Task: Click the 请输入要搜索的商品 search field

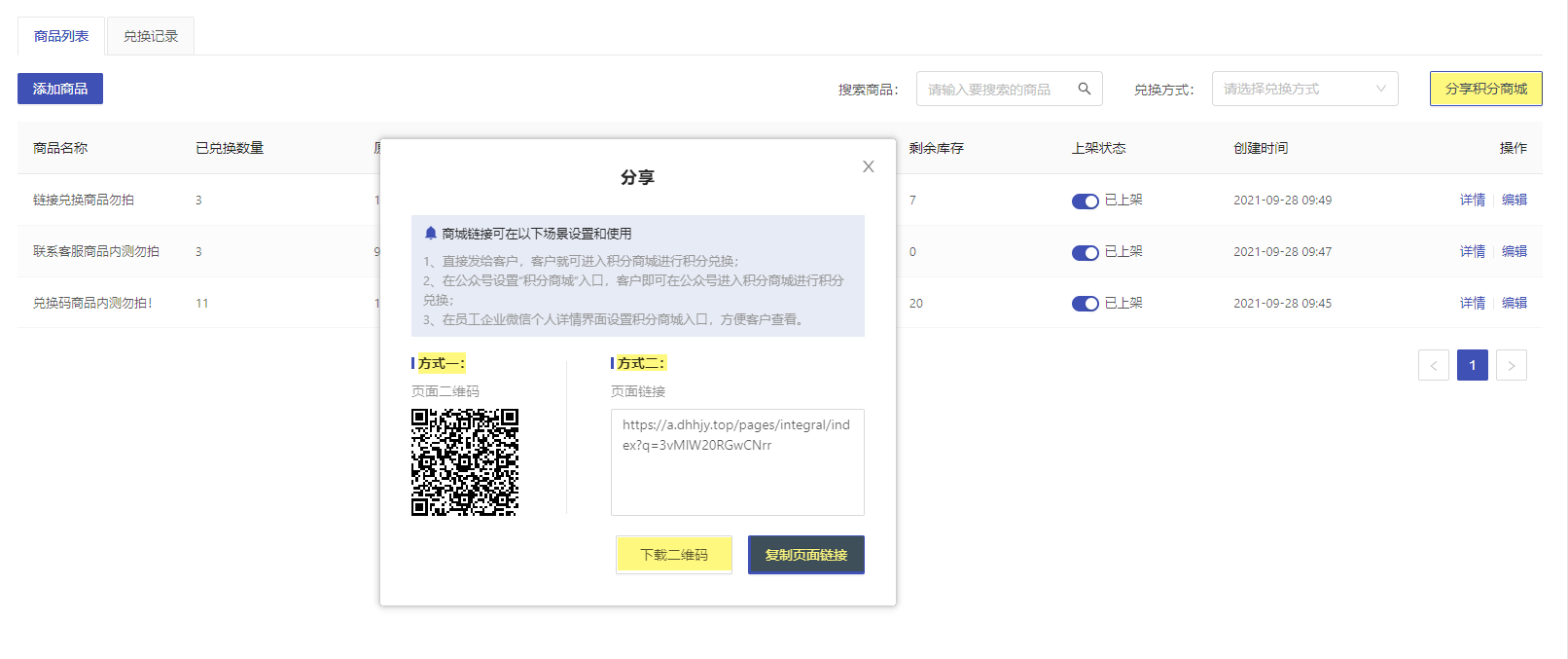Action: click(x=1009, y=89)
